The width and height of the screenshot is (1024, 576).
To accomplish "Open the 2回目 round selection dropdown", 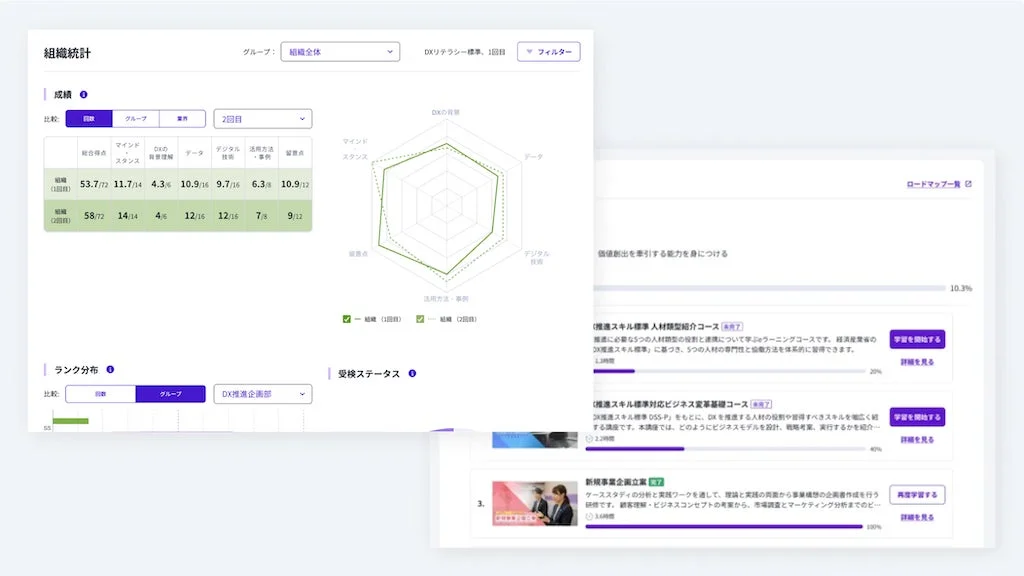I will click(x=262, y=118).
